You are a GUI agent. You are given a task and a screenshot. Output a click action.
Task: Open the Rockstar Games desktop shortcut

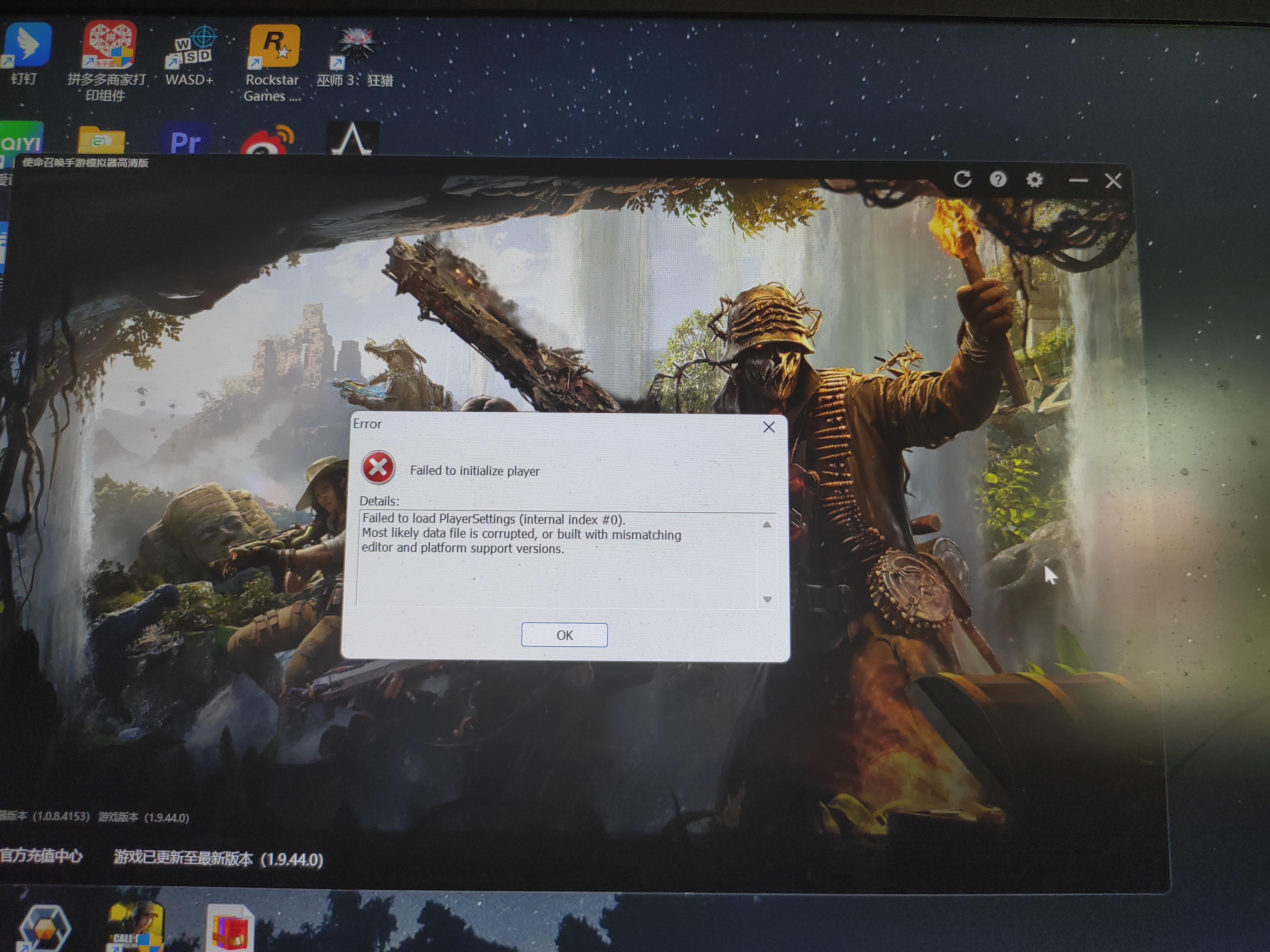pyautogui.click(x=273, y=63)
